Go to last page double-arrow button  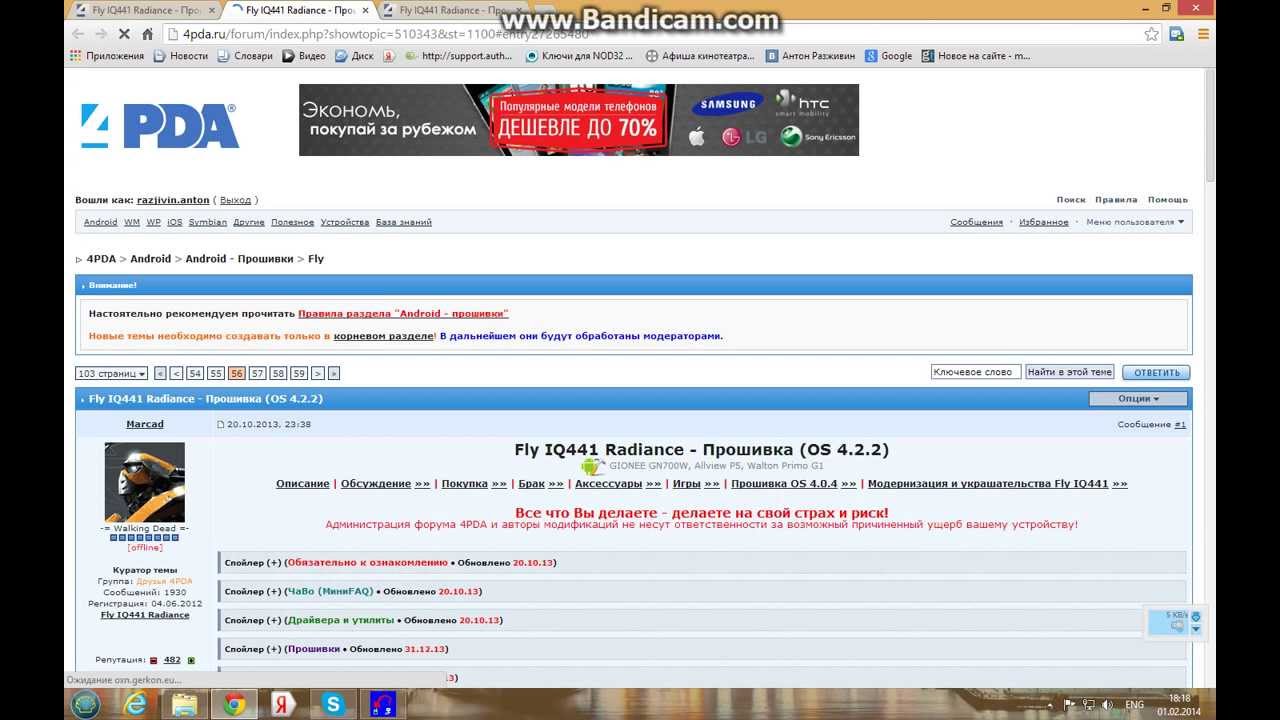334,373
